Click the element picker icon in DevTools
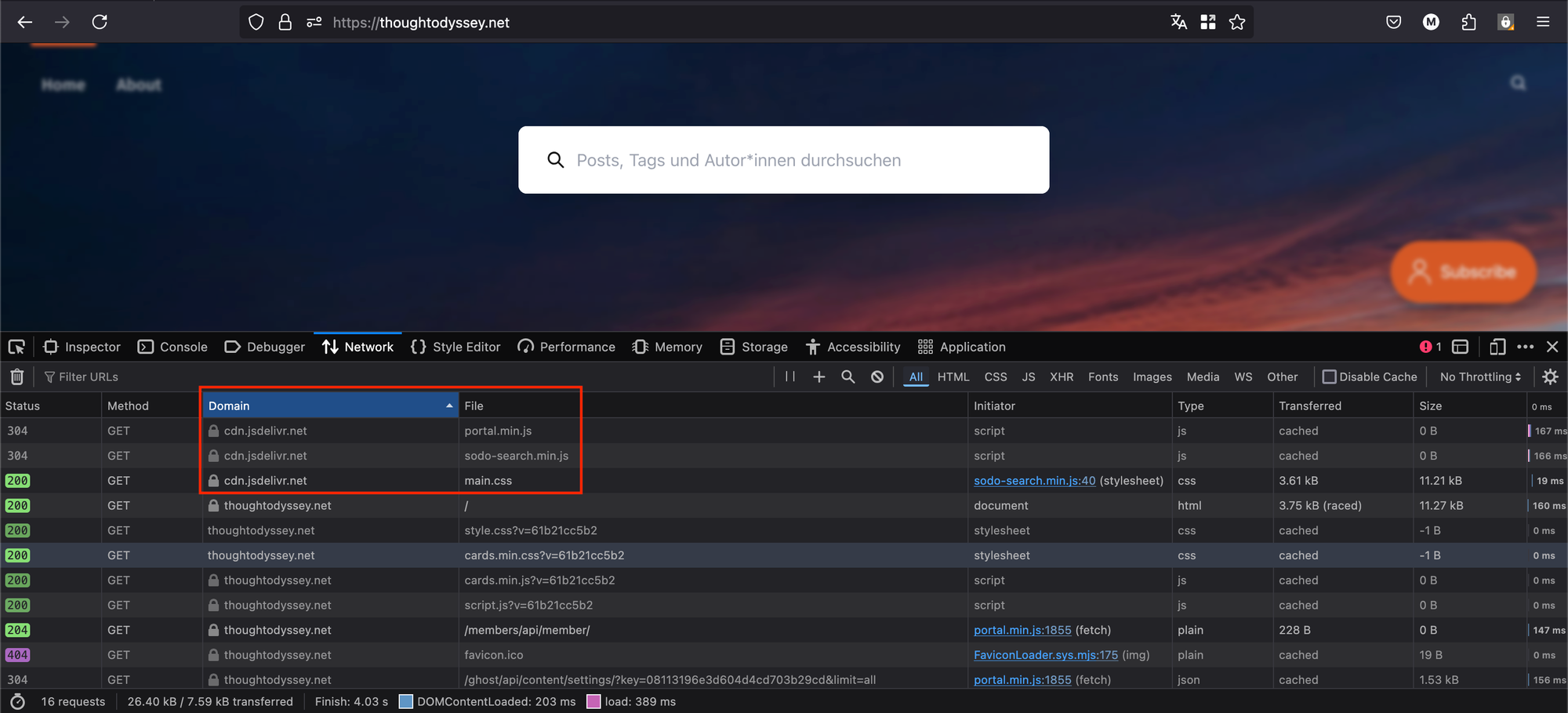 (x=16, y=347)
